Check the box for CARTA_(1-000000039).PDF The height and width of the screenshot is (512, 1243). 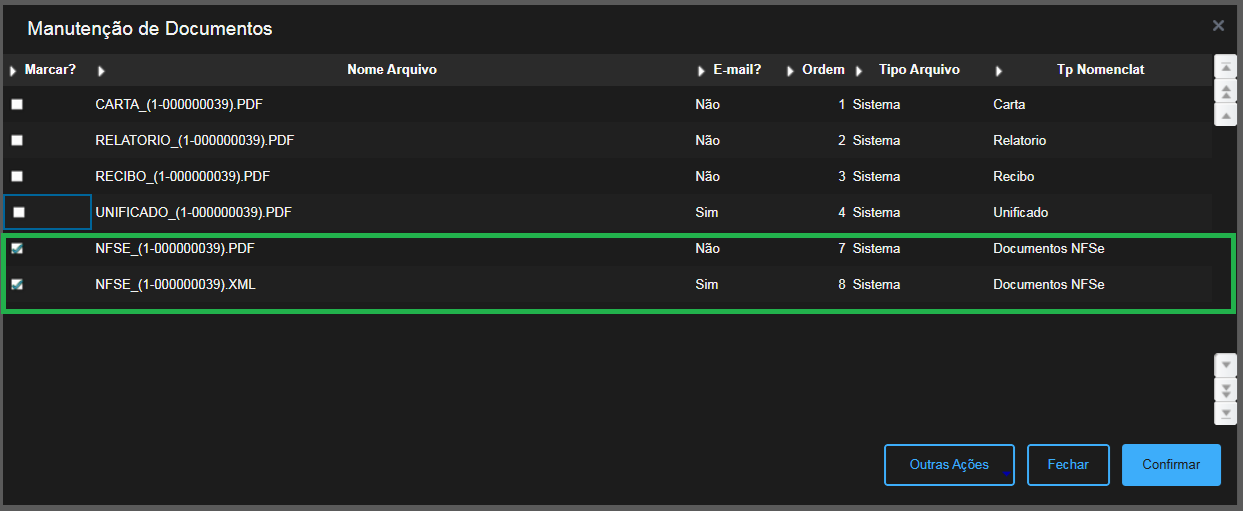coord(17,105)
